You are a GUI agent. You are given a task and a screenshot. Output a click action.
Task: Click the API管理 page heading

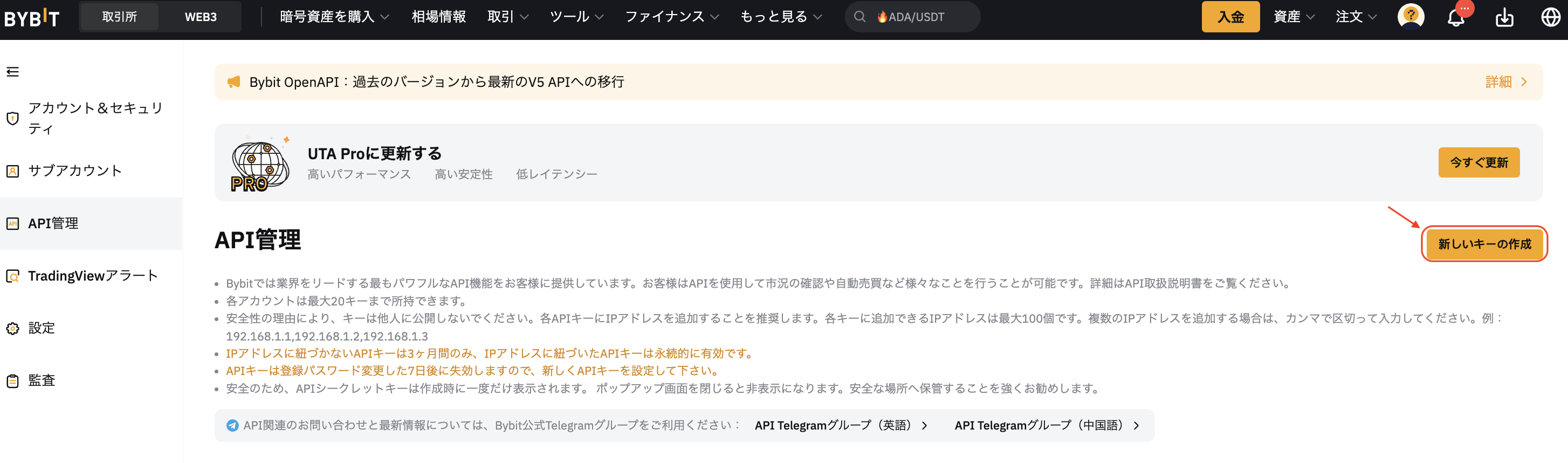click(258, 240)
